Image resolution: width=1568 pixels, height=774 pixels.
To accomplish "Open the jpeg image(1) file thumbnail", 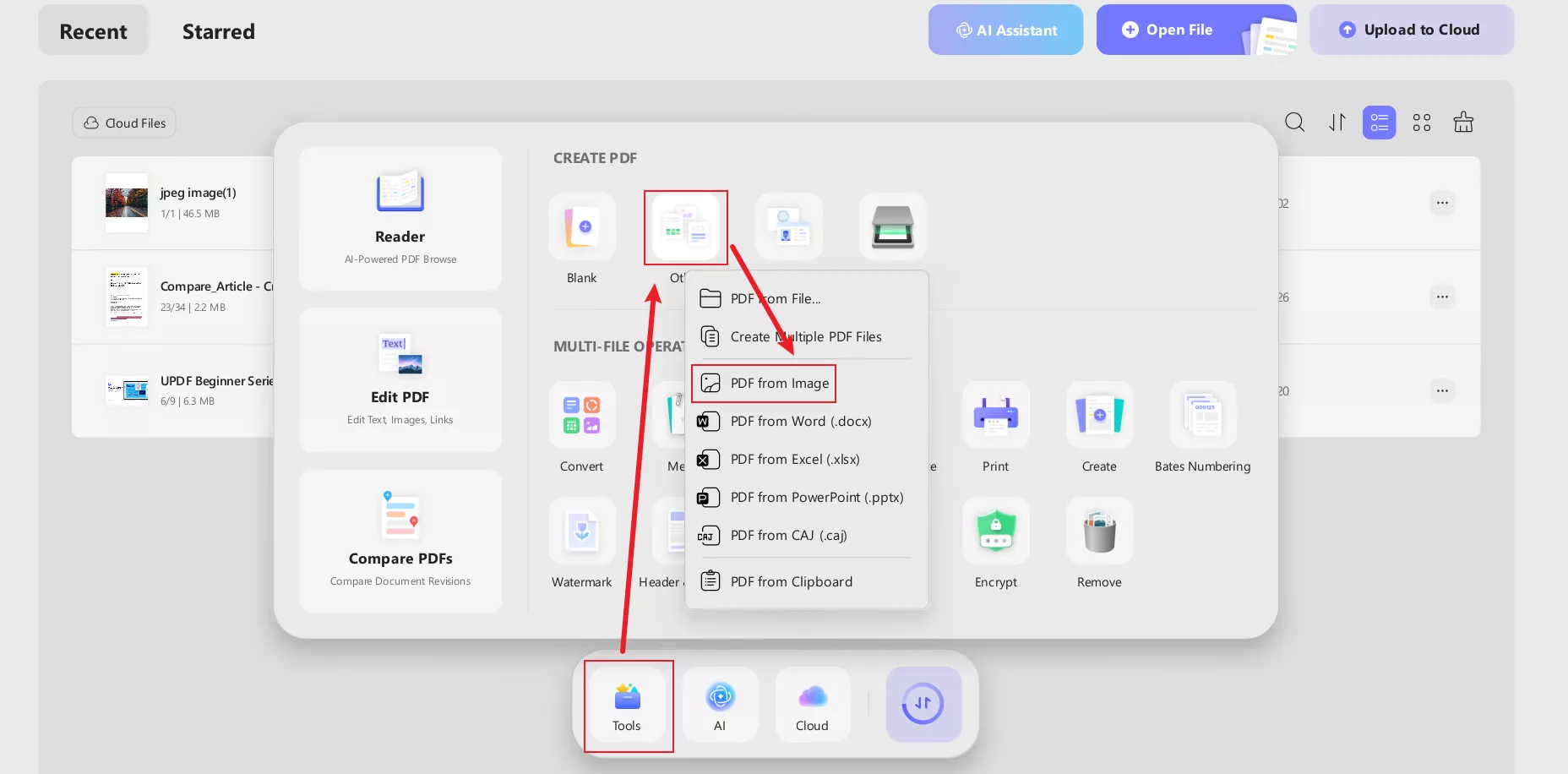I will [127, 203].
